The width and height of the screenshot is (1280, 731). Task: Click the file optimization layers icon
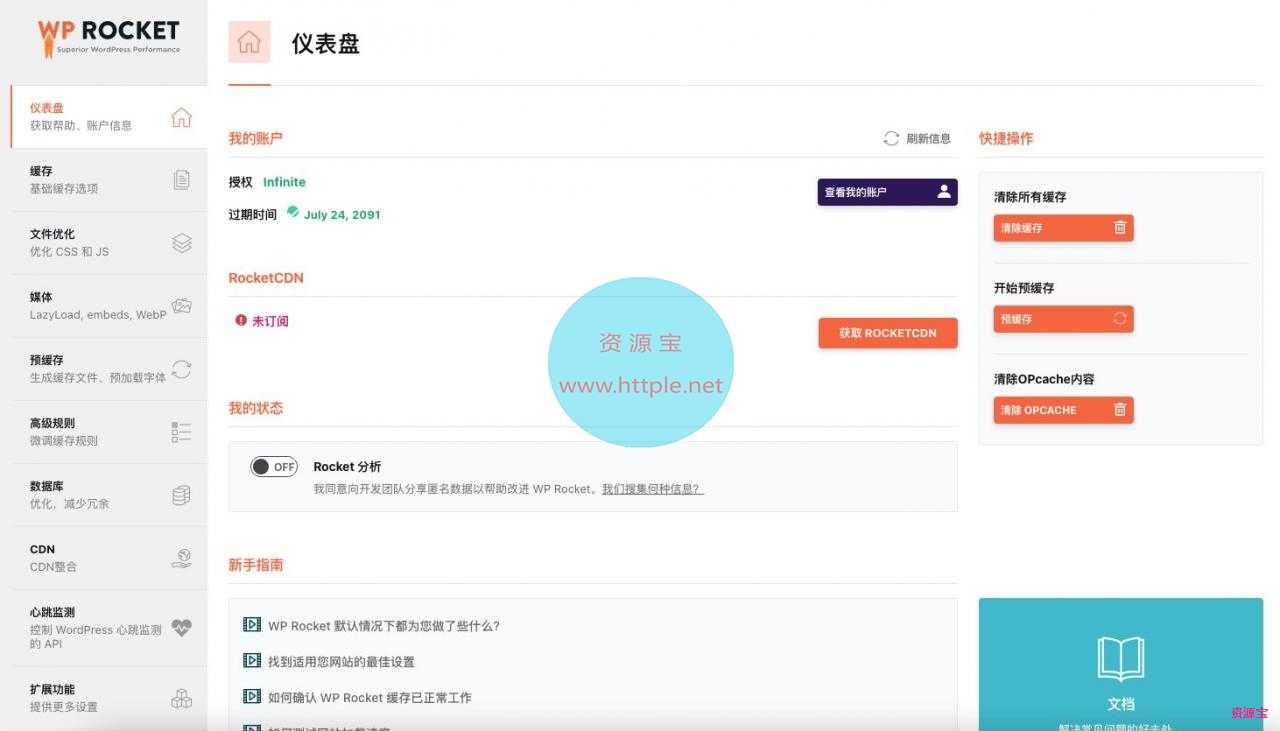click(181, 243)
